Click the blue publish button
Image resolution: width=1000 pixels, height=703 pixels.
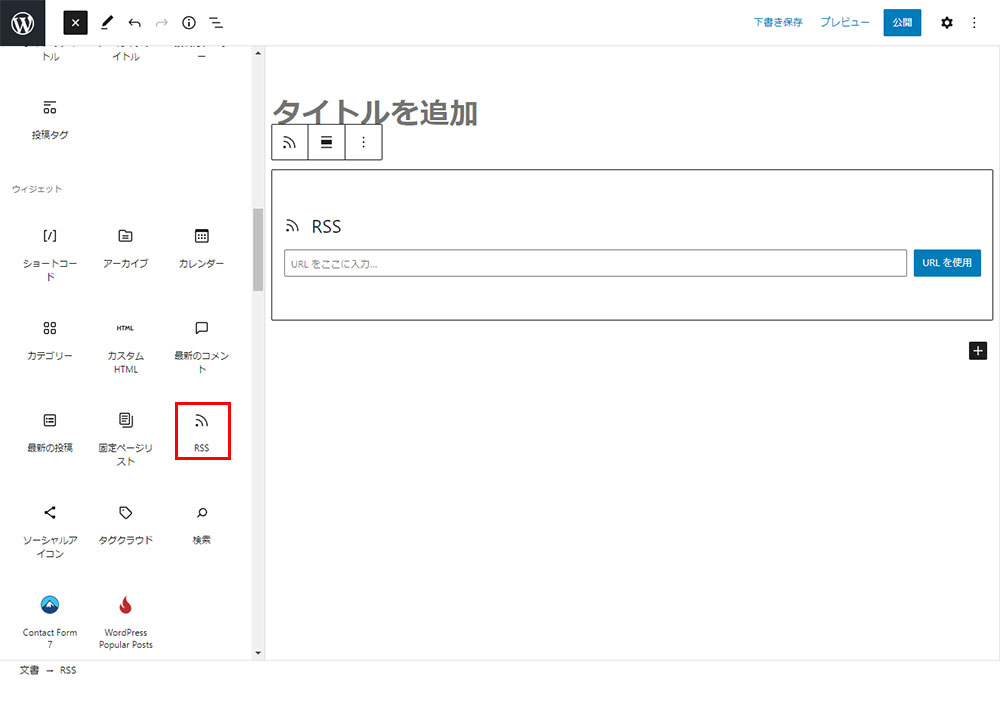[x=902, y=22]
